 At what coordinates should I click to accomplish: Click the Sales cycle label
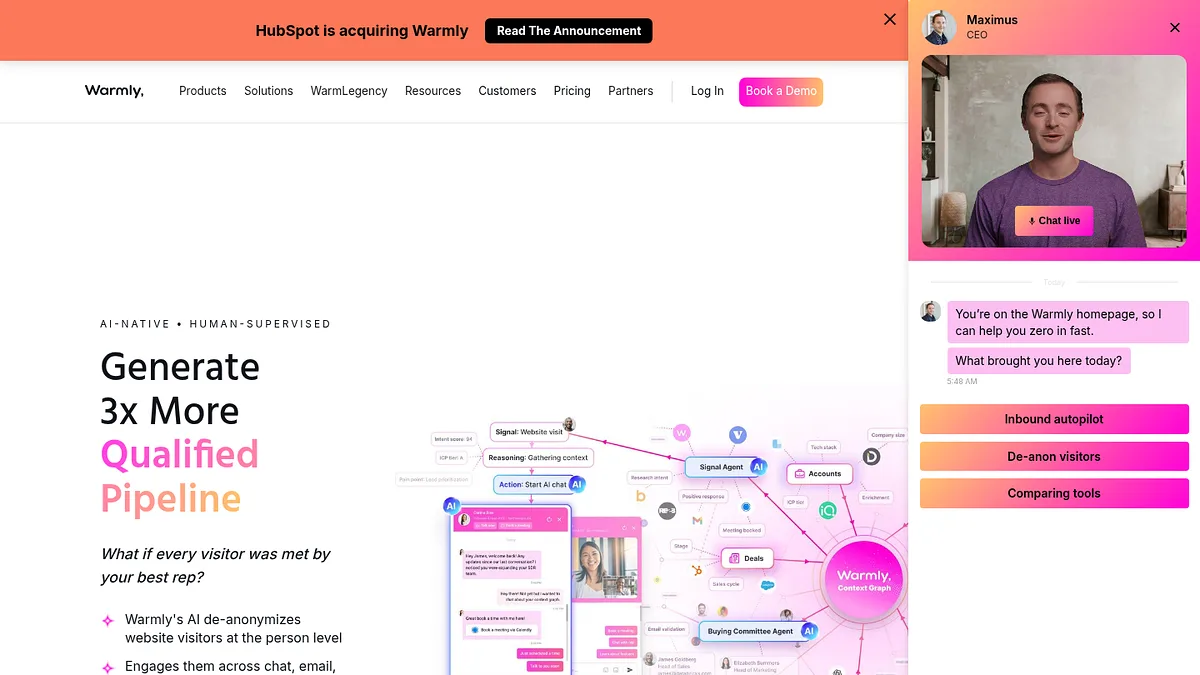(726, 584)
